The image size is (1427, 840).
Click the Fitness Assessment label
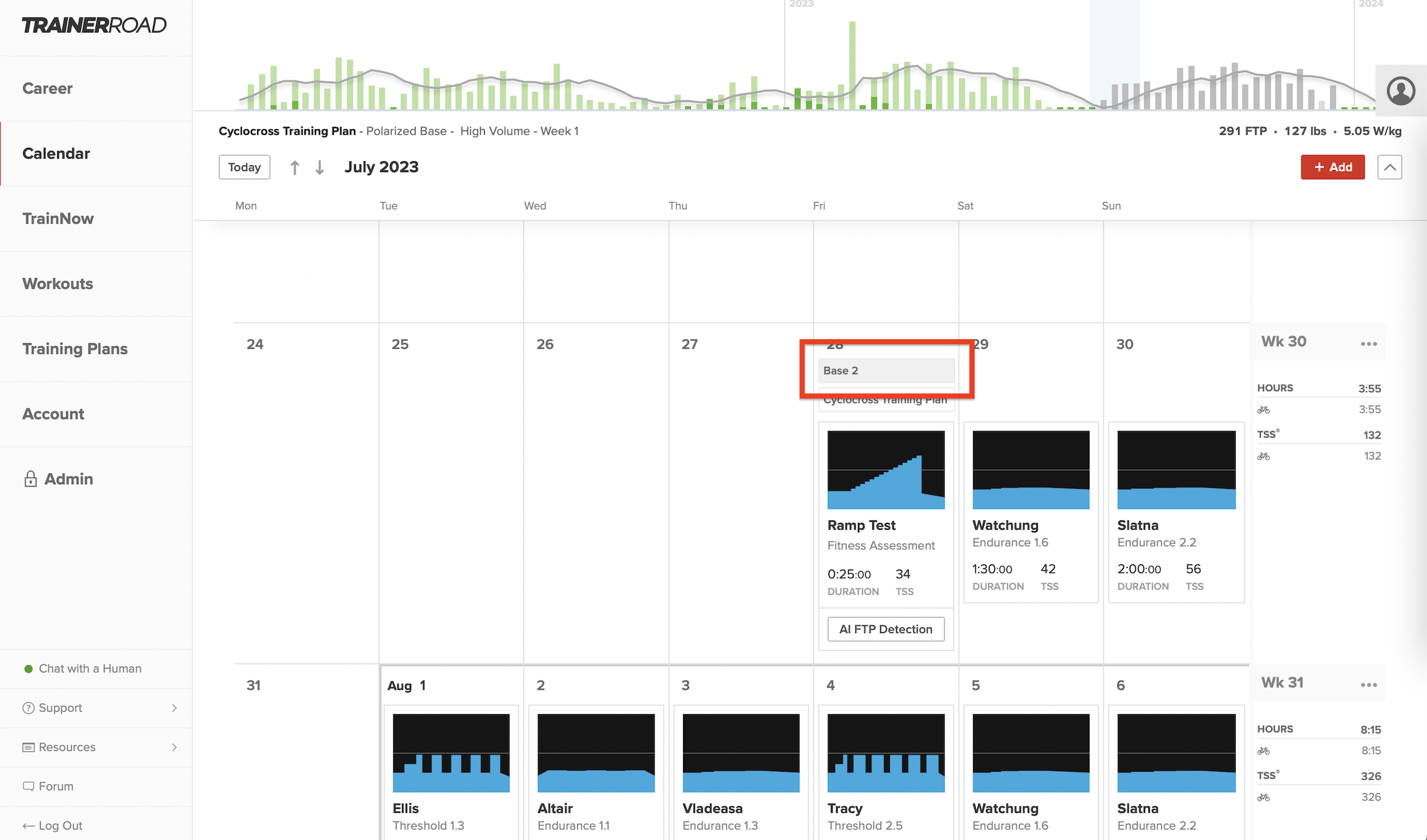881,545
